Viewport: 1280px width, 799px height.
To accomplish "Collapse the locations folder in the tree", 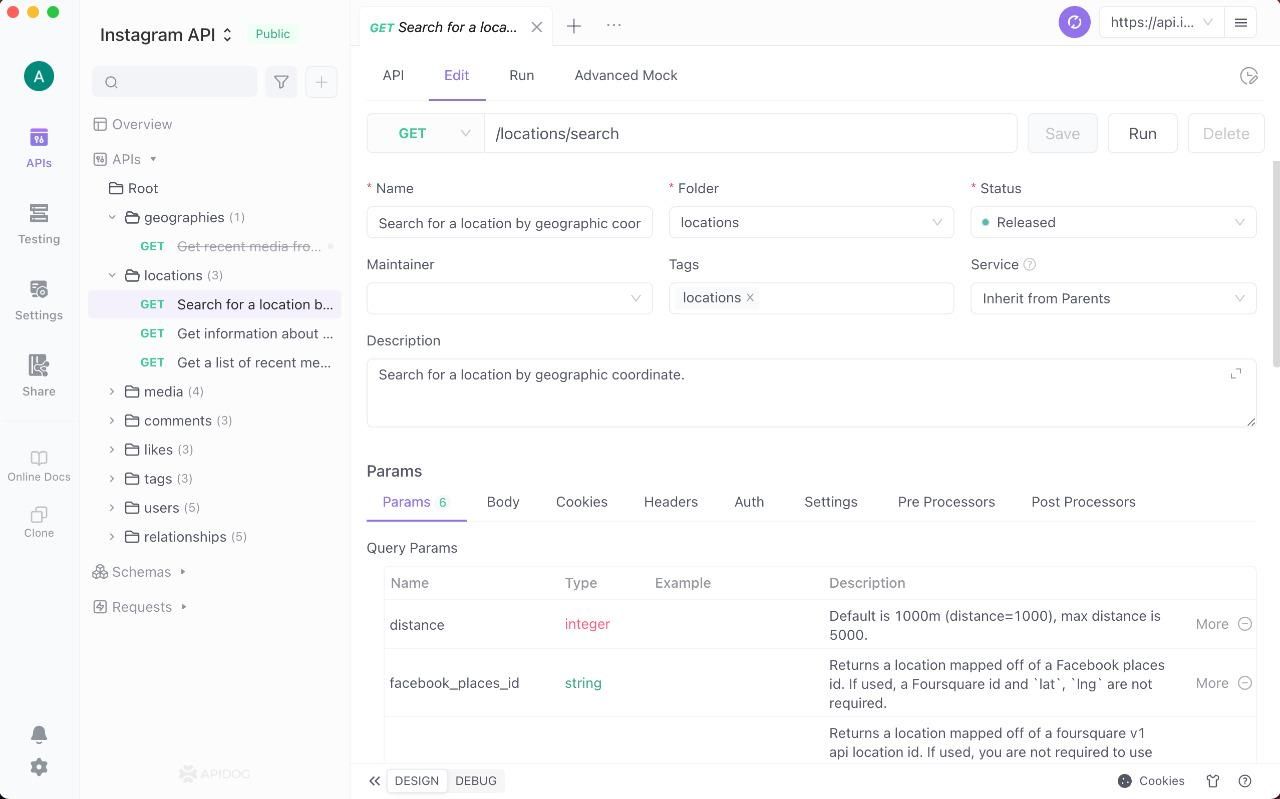I will pos(112,275).
